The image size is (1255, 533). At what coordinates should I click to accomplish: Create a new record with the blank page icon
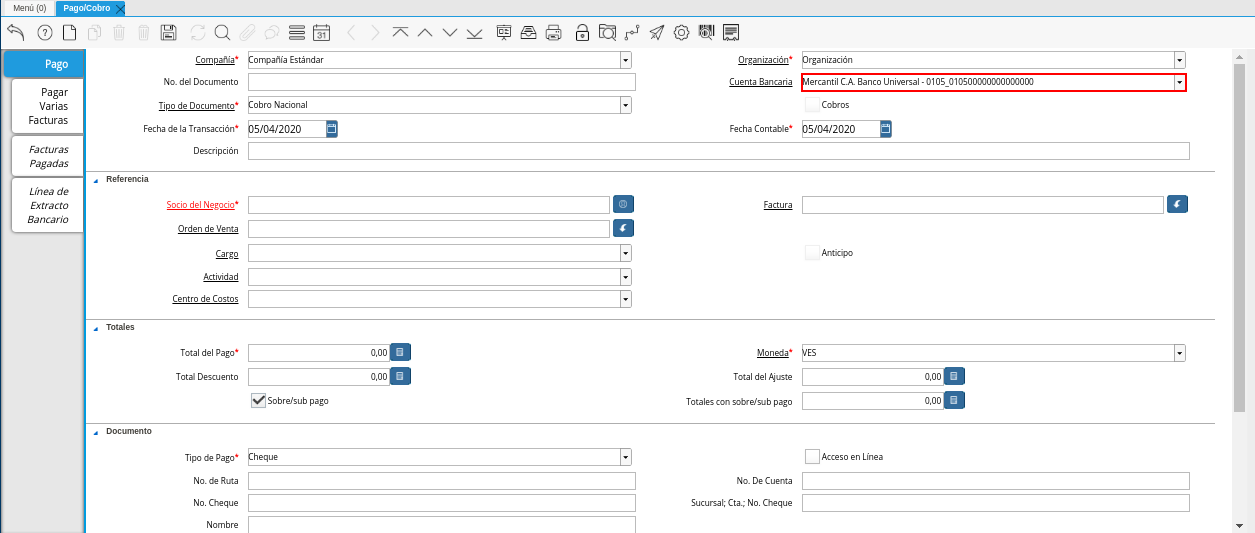(x=70, y=32)
